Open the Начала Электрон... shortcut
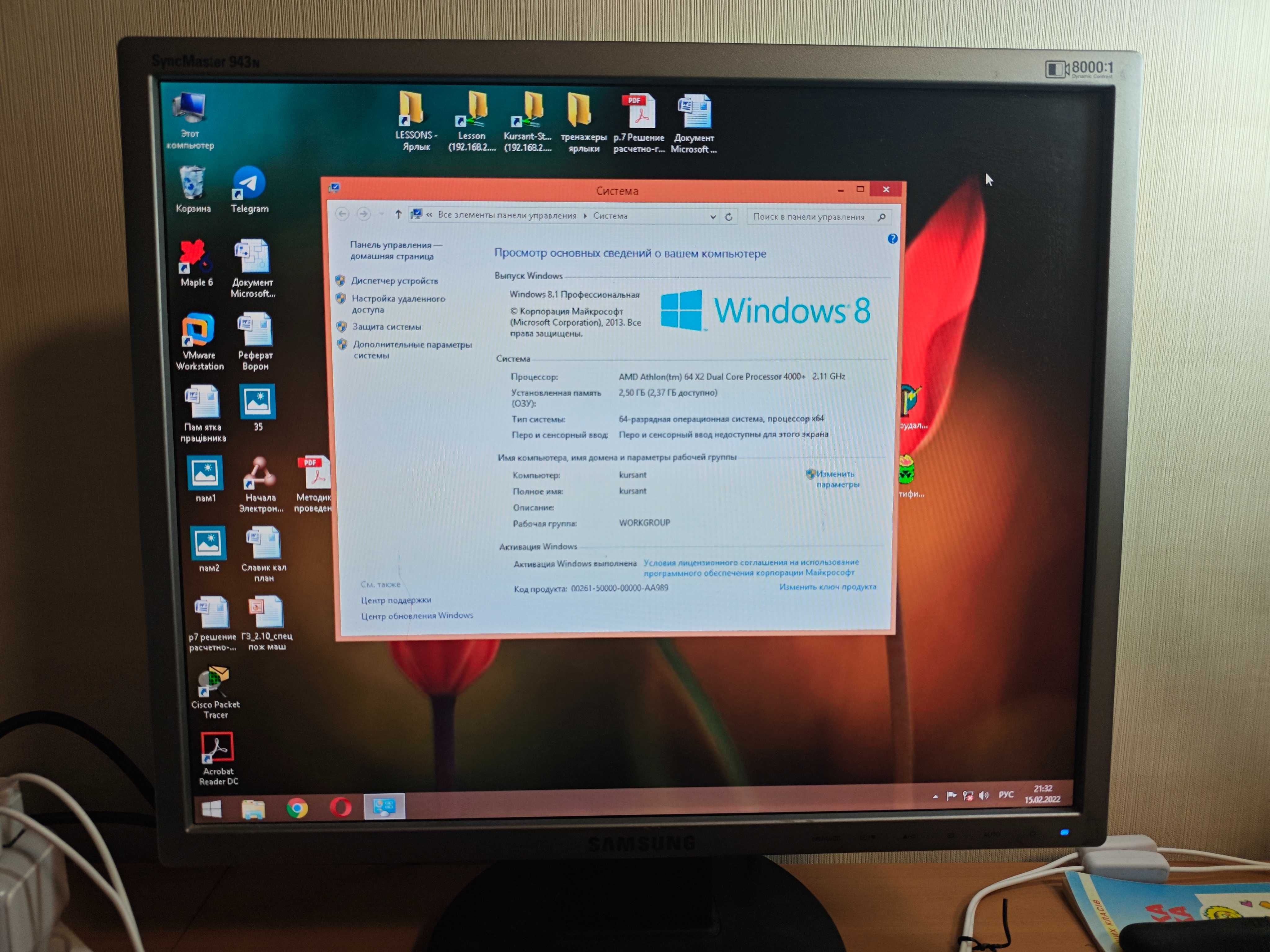The width and height of the screenshot is (1270, 952). click(x=261, y=484)
